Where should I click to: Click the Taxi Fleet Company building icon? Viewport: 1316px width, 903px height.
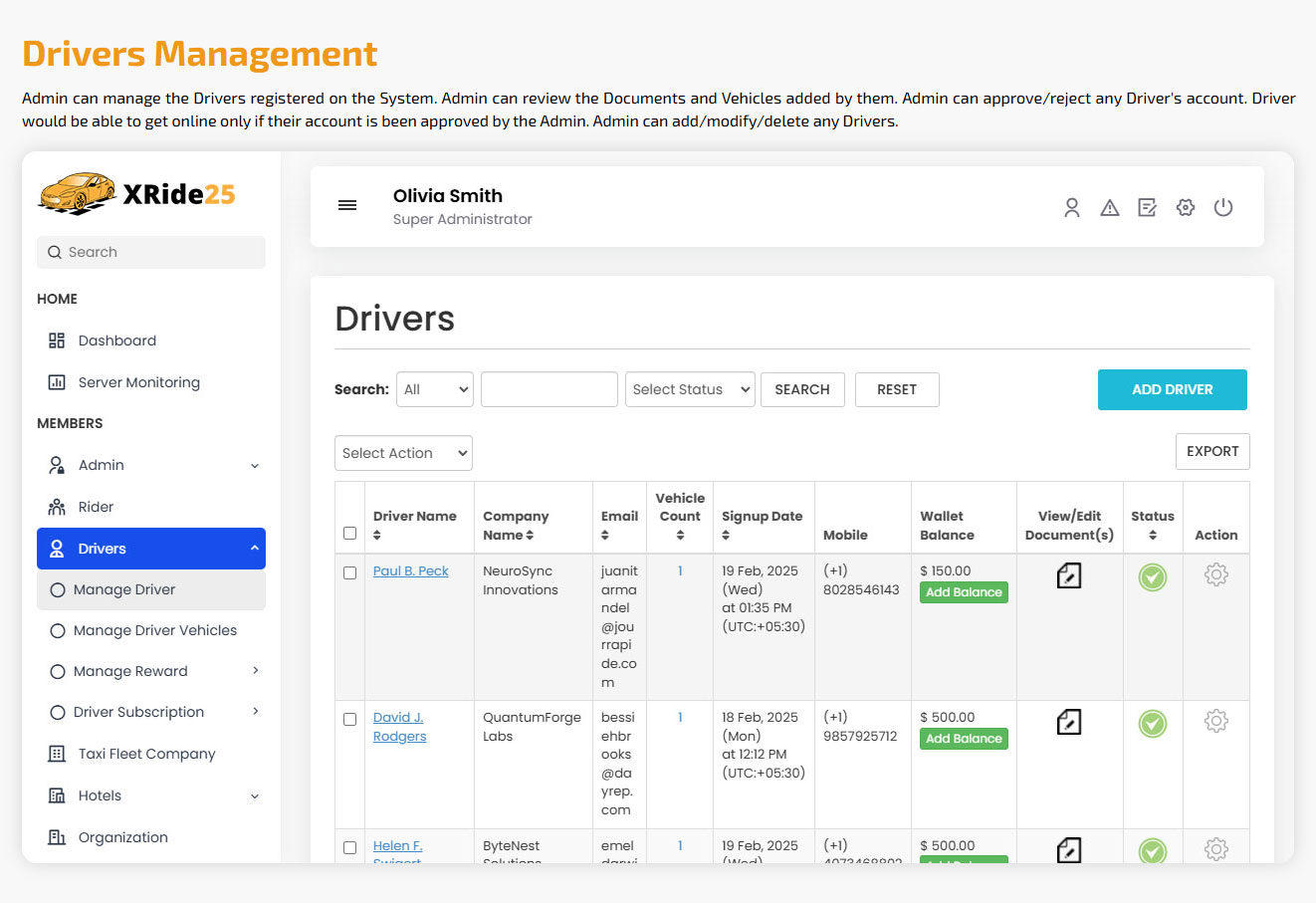tap(57, 754)
